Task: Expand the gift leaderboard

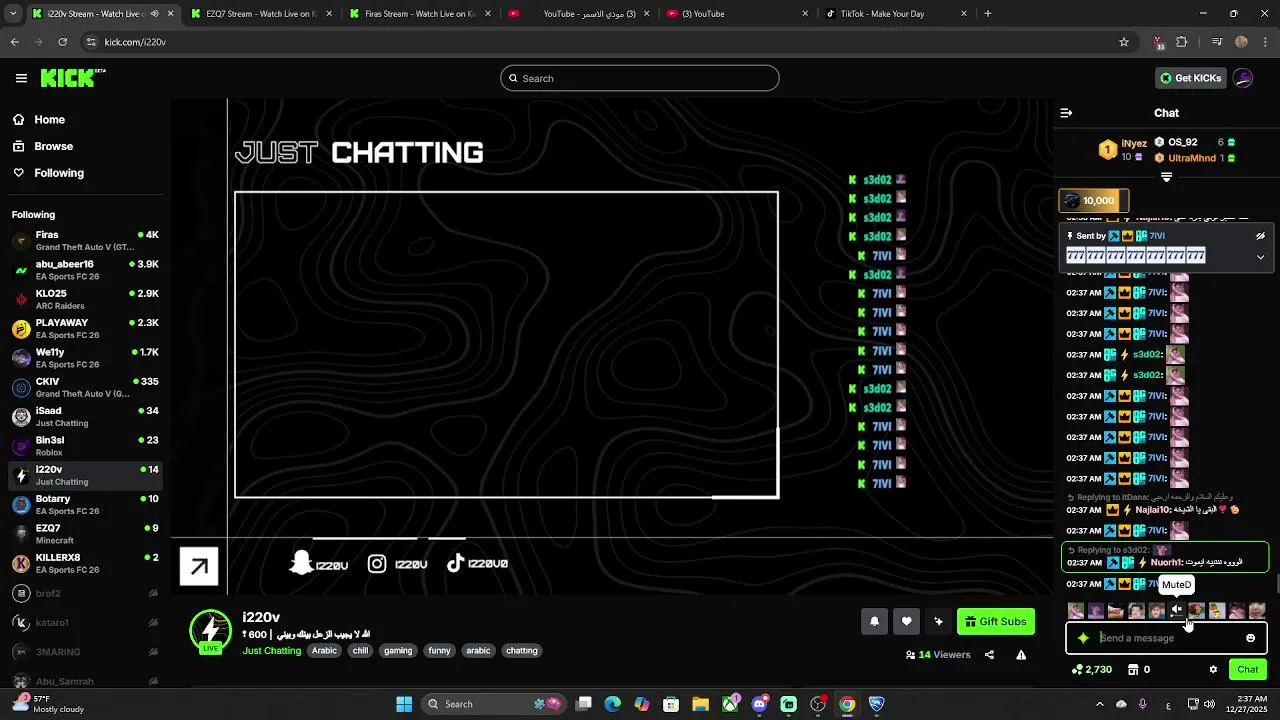Action: [x=1166, y=177]
